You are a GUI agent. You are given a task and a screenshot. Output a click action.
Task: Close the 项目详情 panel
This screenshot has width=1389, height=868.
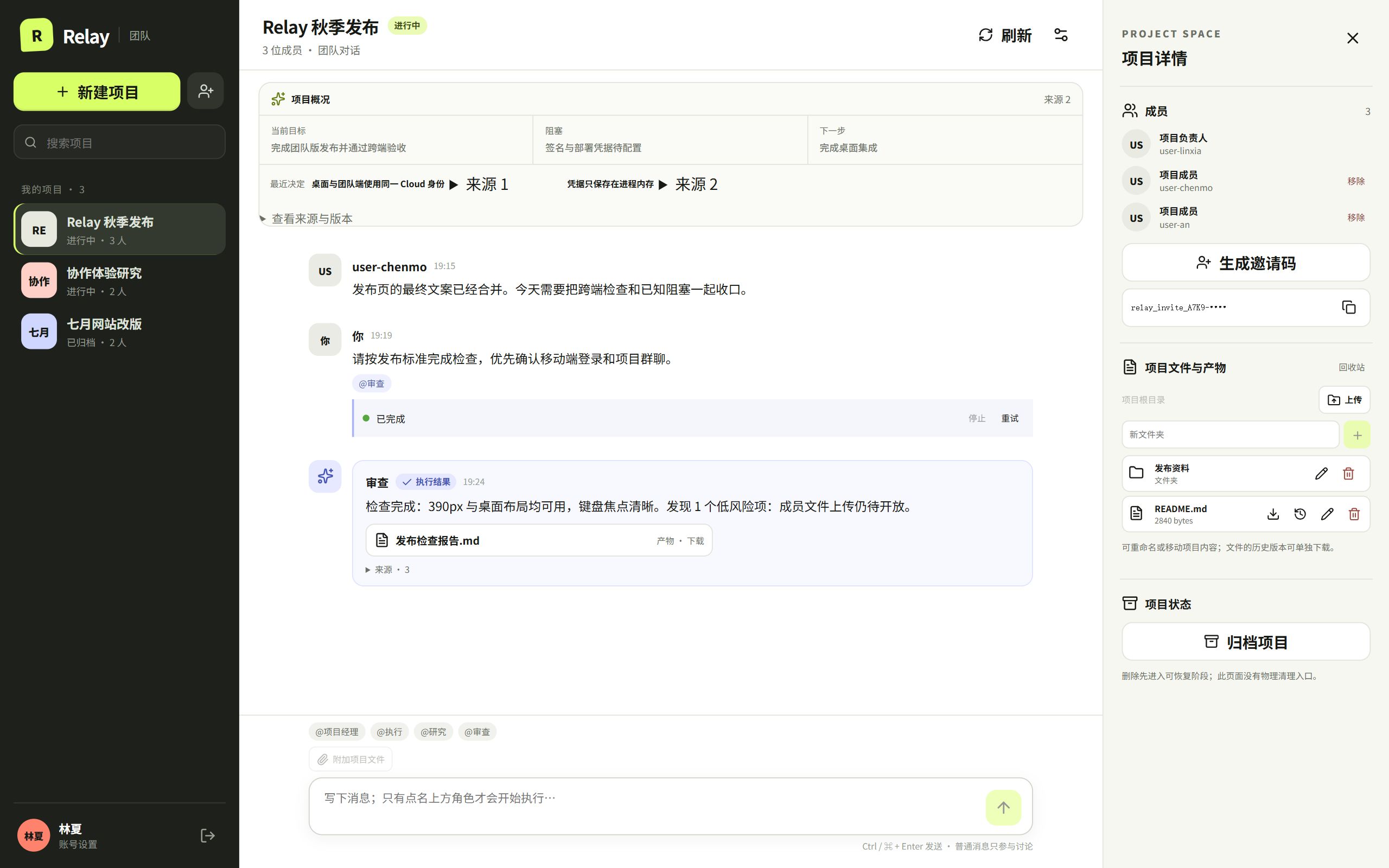pyautogui.click(x=1352, y=38)
